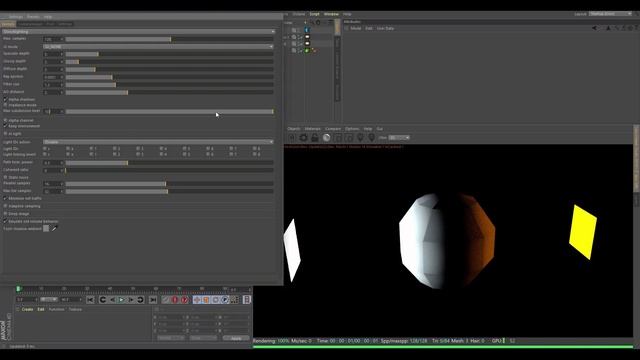The image size is (640, 360).
Task: Open Window menu in main menu bar
Action: [331, 14]
